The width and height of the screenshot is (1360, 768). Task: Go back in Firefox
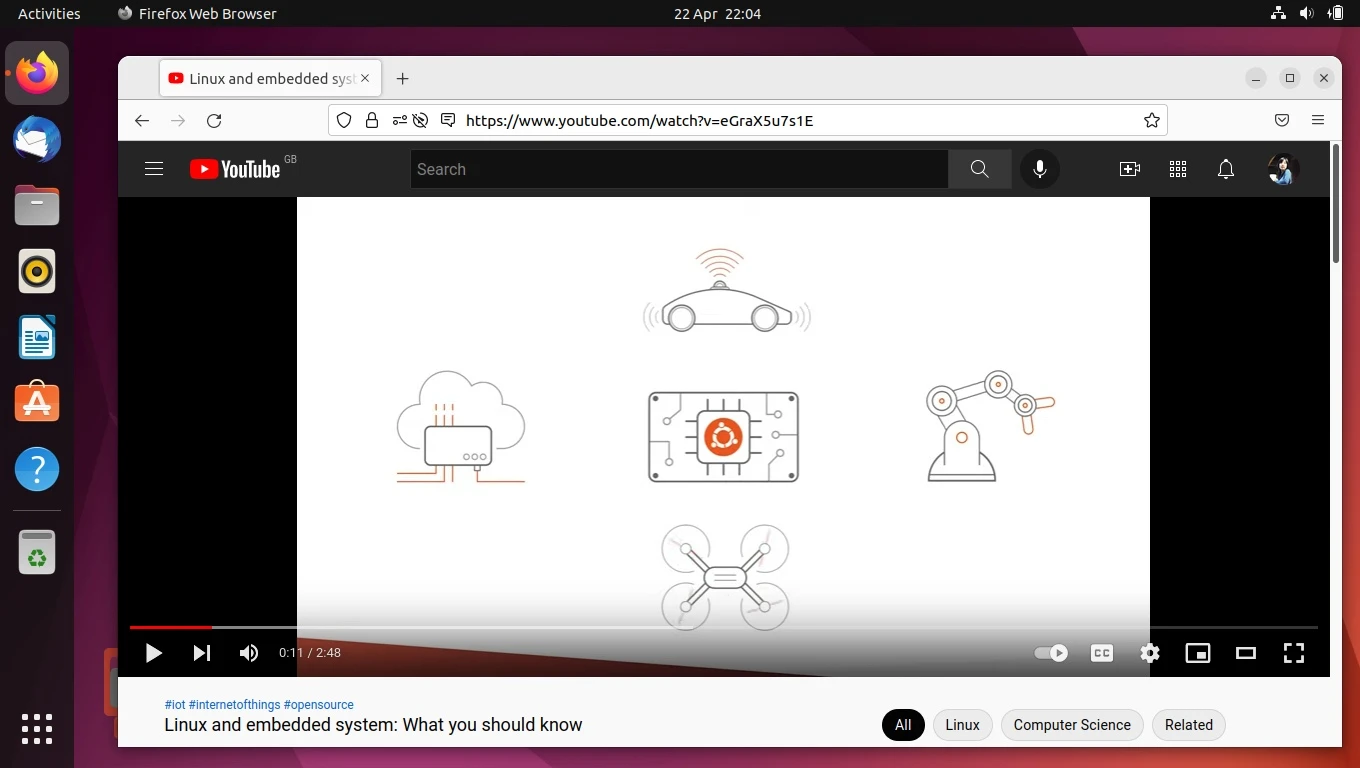(x=142, y=120)
